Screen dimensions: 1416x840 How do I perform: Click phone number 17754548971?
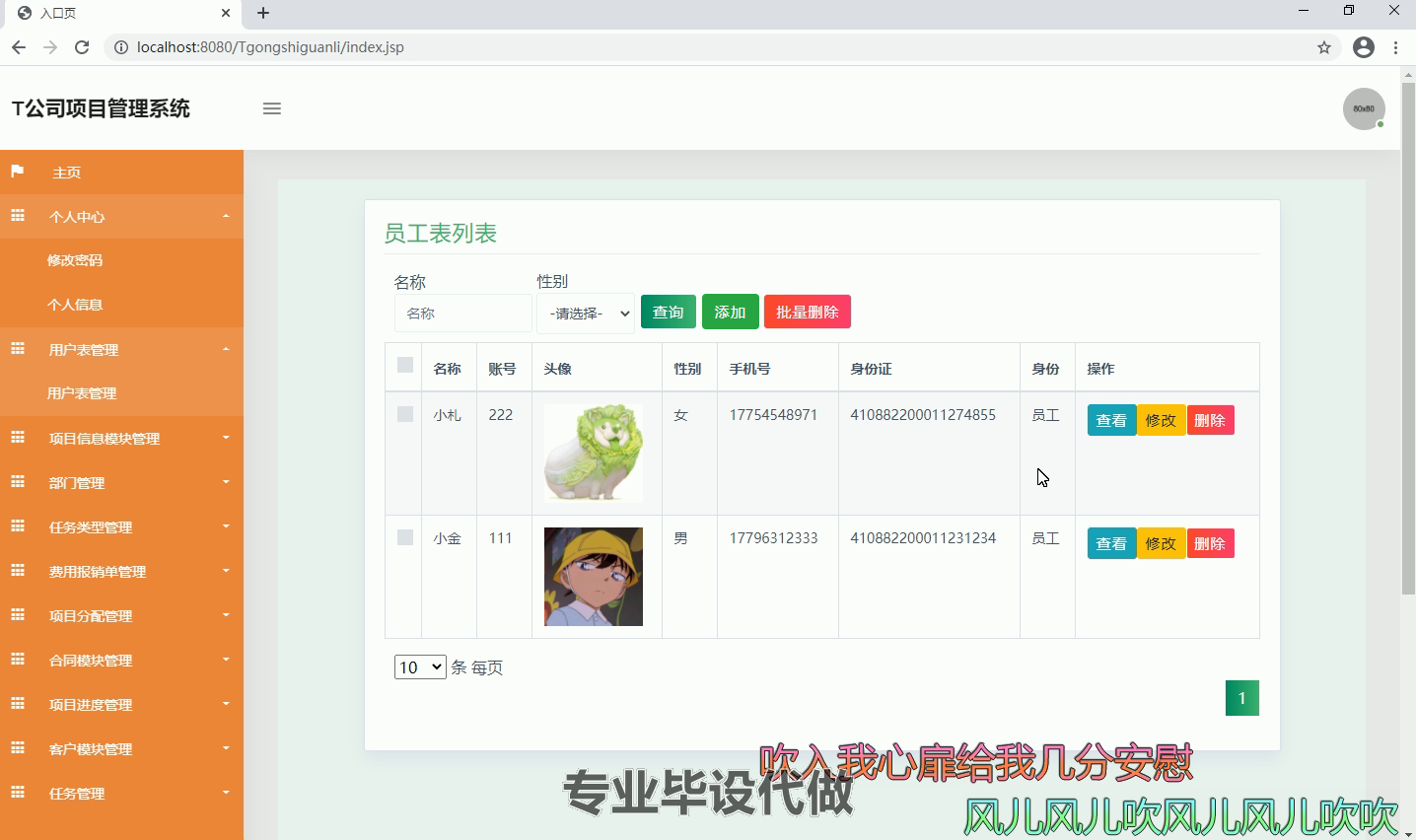click(773, 415)
